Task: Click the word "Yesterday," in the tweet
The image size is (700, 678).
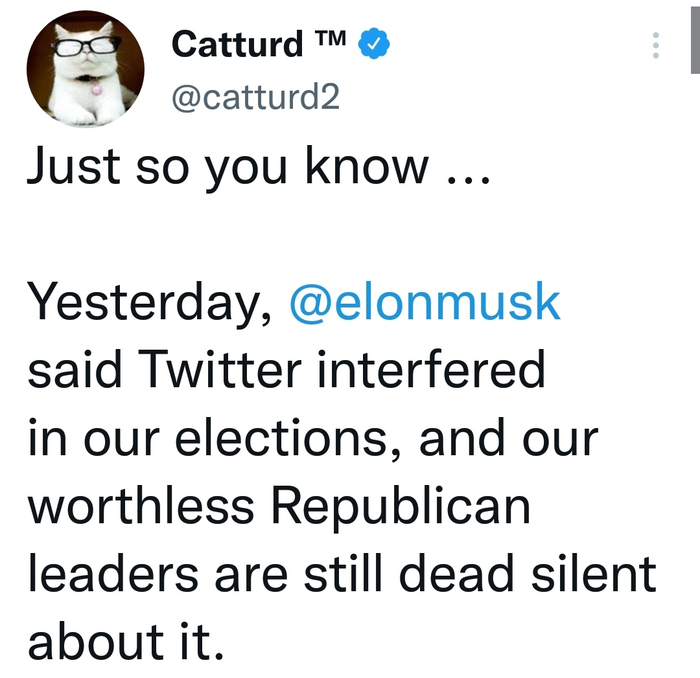Action: 150,303
